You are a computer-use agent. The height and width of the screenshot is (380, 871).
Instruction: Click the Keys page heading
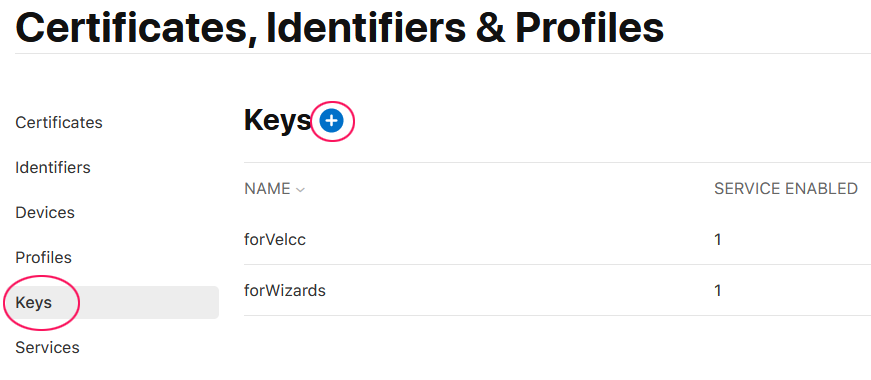coord(278,121)
